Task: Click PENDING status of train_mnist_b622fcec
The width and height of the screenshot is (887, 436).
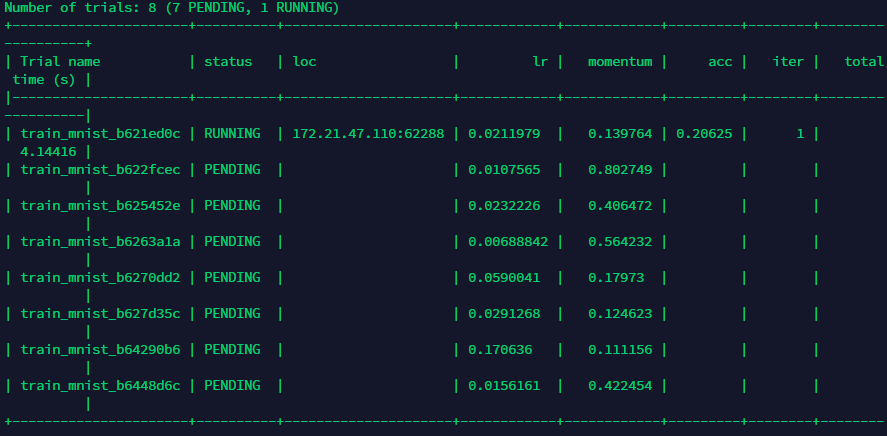Action: 232,170
